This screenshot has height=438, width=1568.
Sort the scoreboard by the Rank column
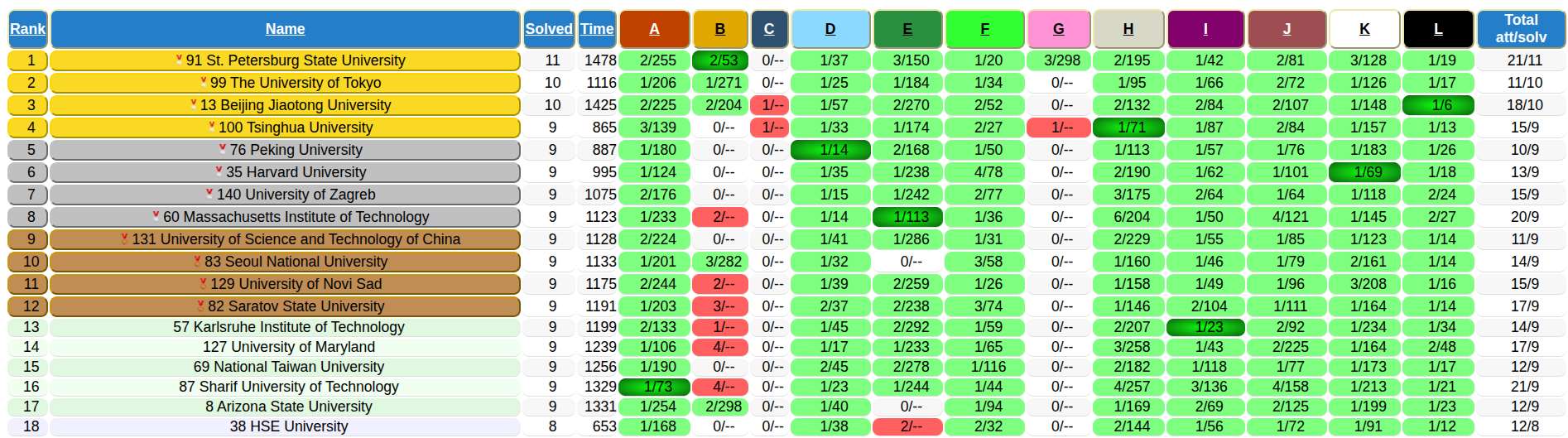27,29
